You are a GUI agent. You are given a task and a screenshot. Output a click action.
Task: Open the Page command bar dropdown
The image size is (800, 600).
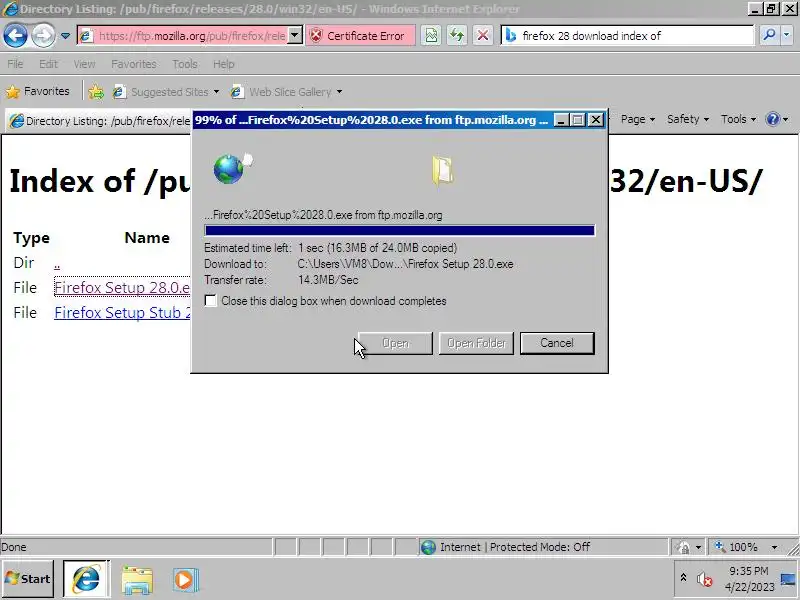pos(638,119)
